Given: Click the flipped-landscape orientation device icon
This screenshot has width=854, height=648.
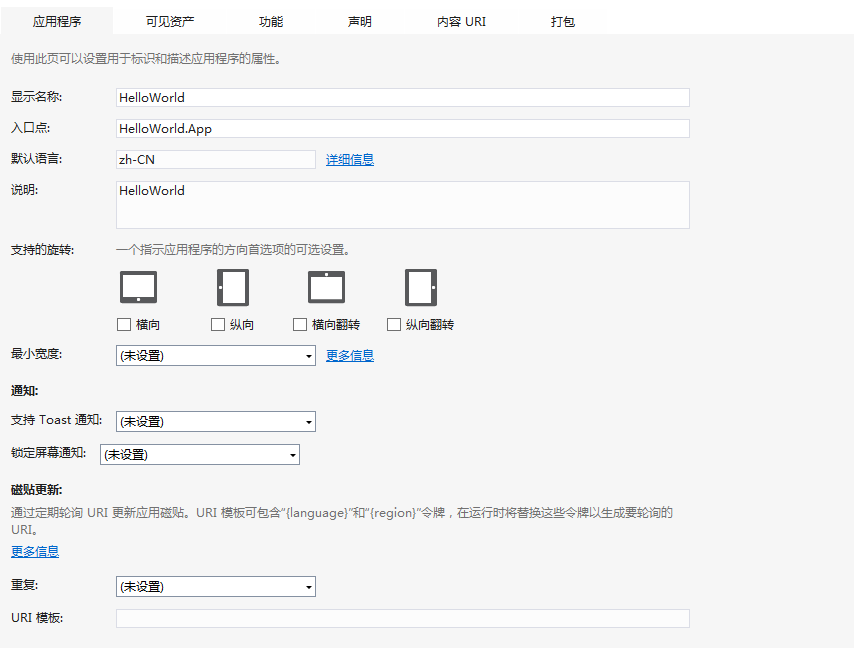Looking at the screenshot, I should point(327,286).
